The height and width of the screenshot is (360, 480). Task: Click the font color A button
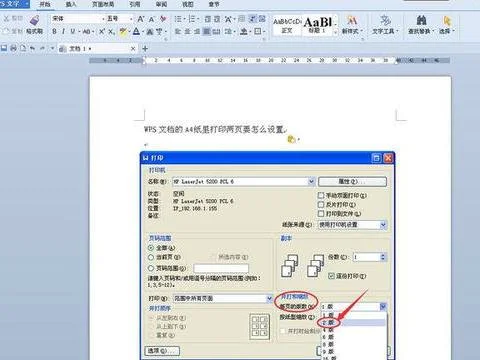136,32
